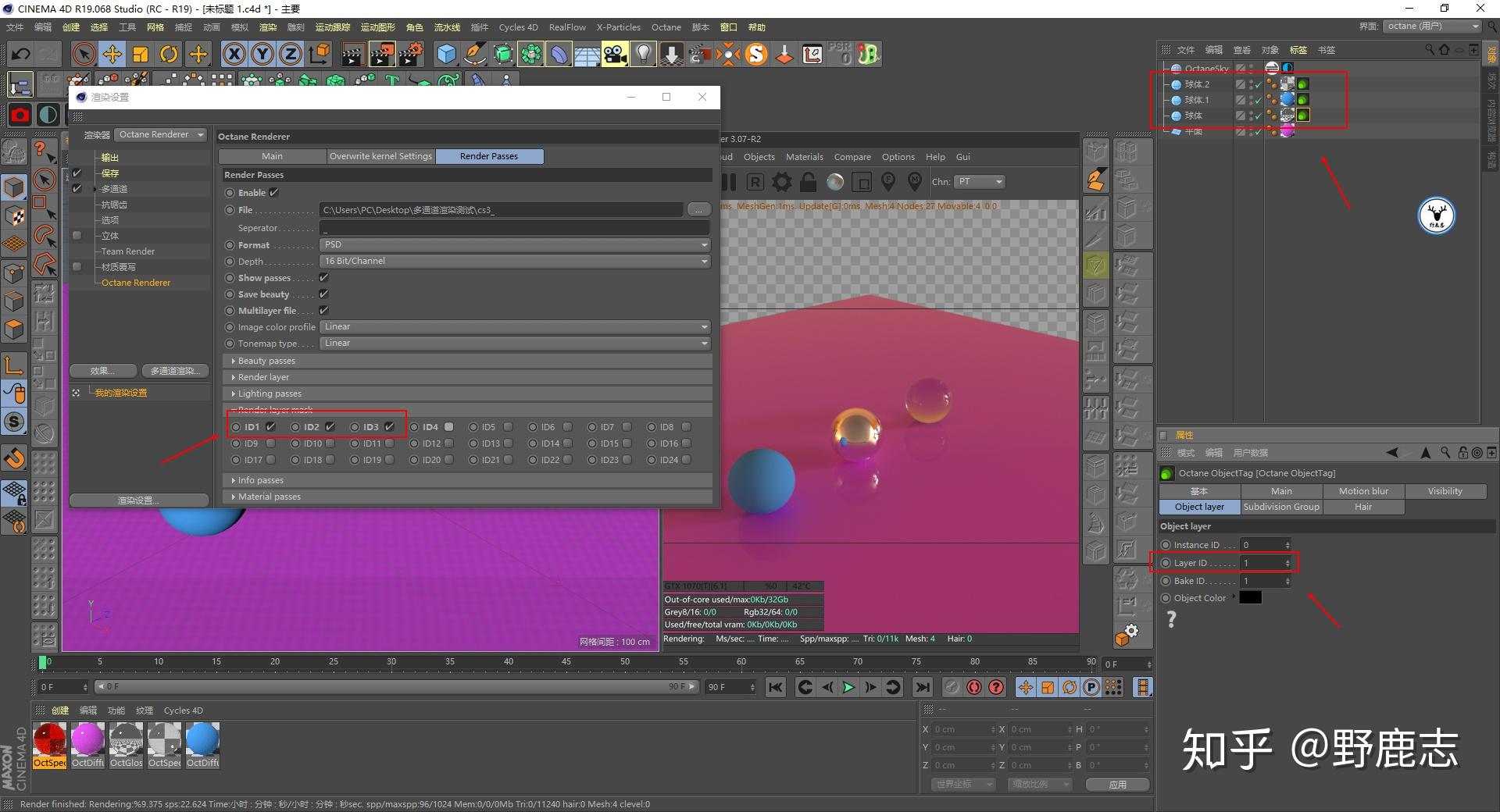Screen dimensions: 1500x812
Task: Uncheck the ID1 render layer mask
Action: coord(271,427)
